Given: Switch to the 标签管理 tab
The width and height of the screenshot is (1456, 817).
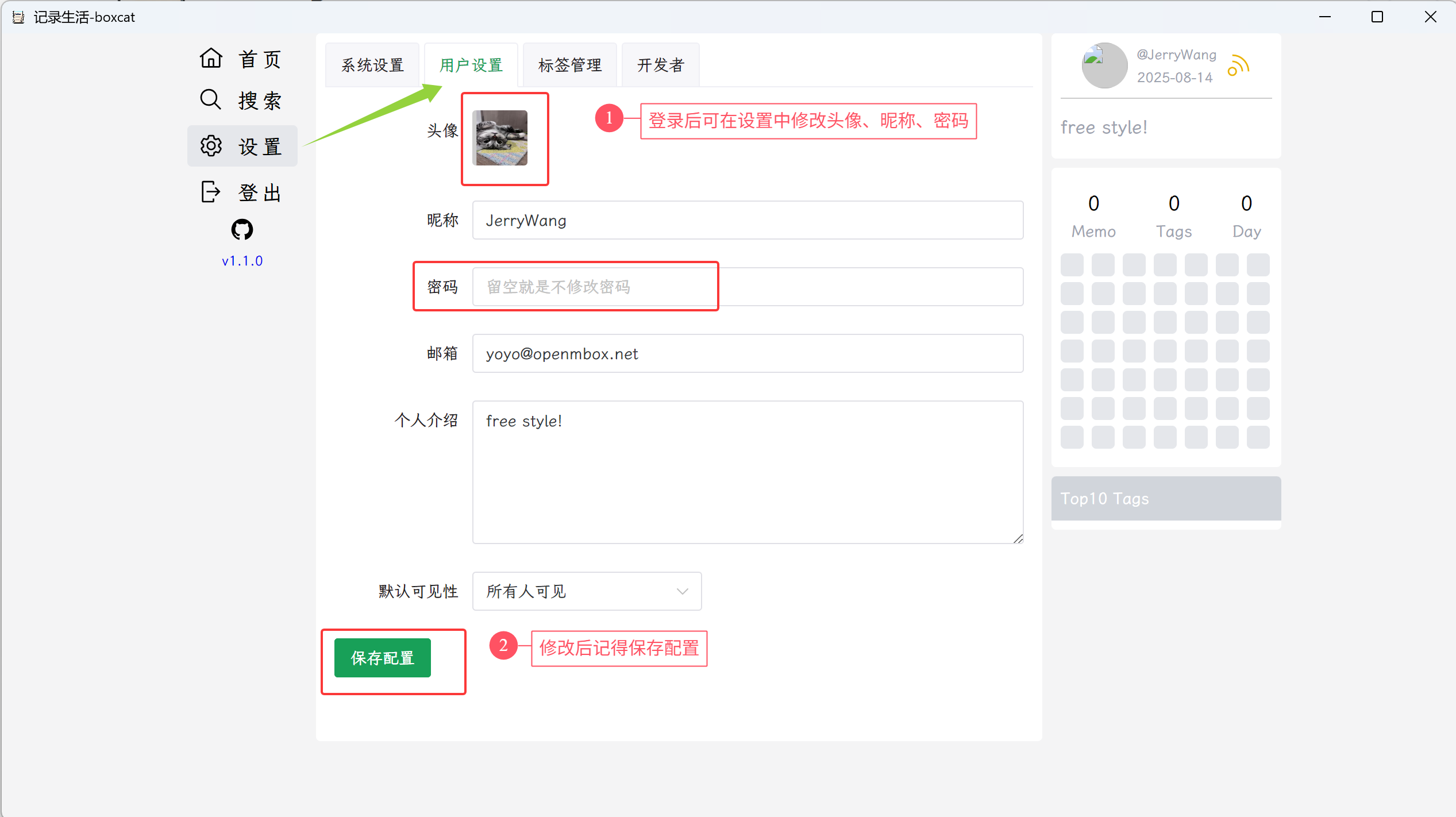Looking at the screenshot, I should click(x=569, y=65).
